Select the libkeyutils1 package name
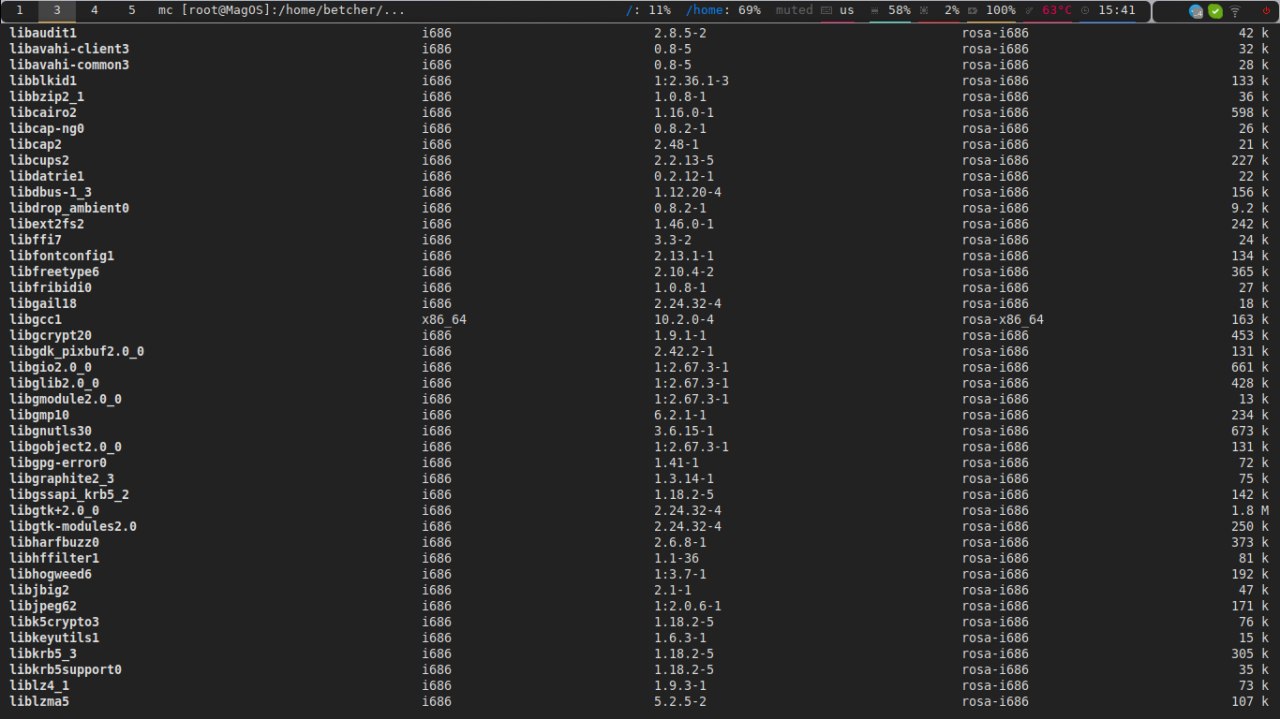1280x719 pixels. (54, 638)
